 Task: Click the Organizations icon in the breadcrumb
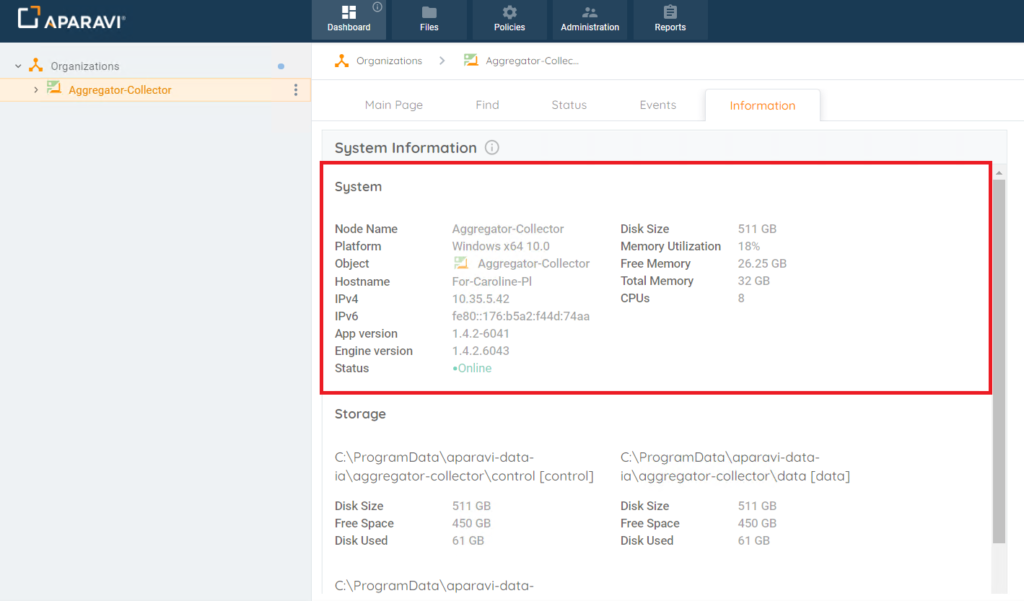[342, 61]
